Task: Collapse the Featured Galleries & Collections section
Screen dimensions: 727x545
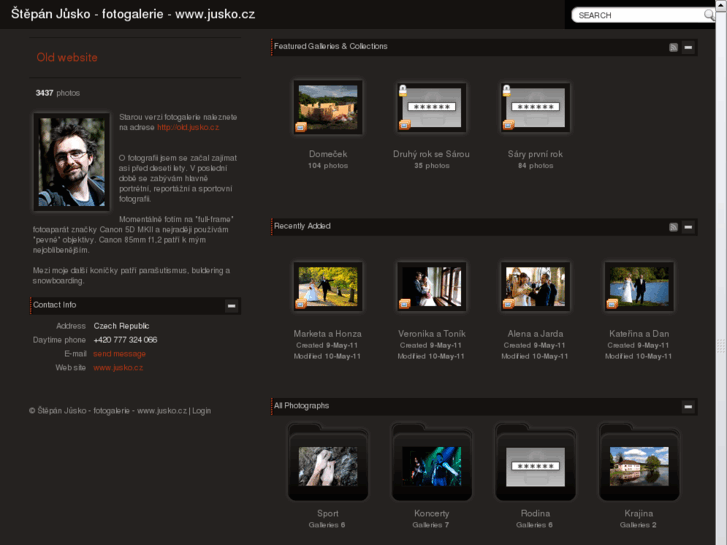Action: [688, 47]
